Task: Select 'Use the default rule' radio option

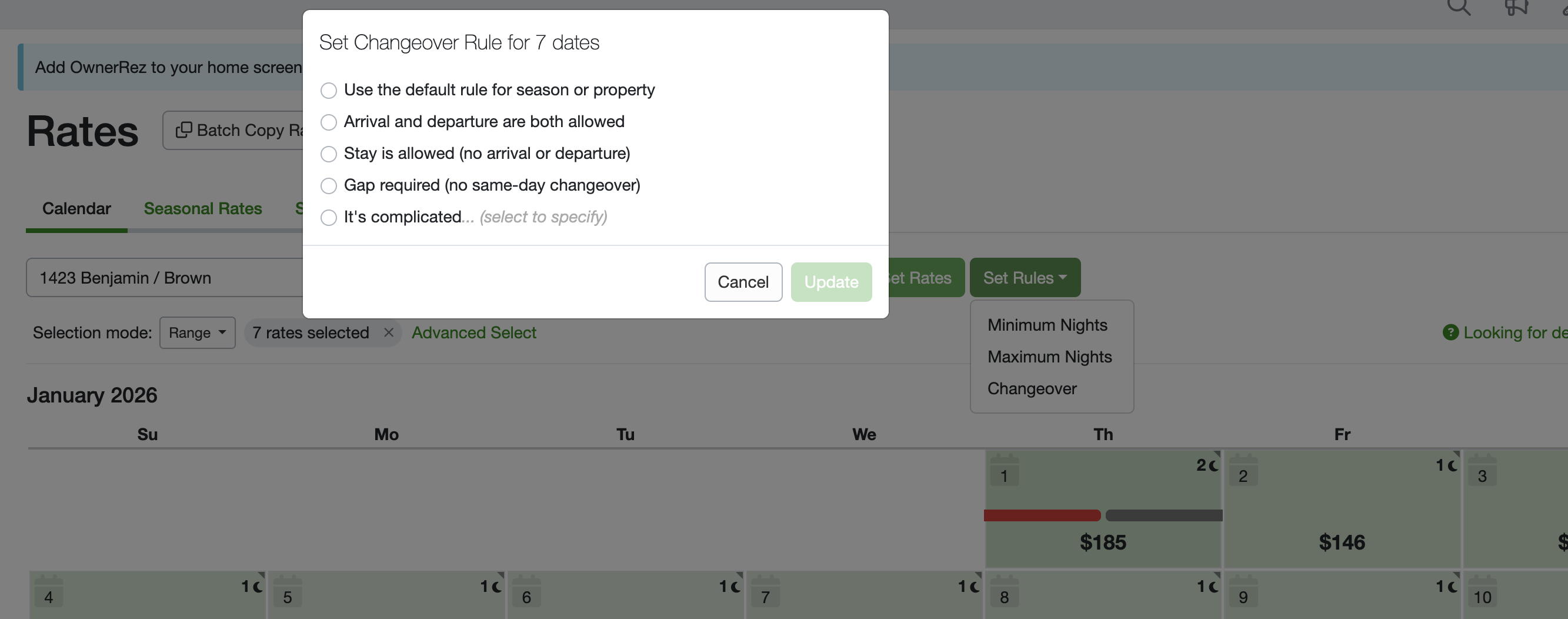Action: [329, 90]
